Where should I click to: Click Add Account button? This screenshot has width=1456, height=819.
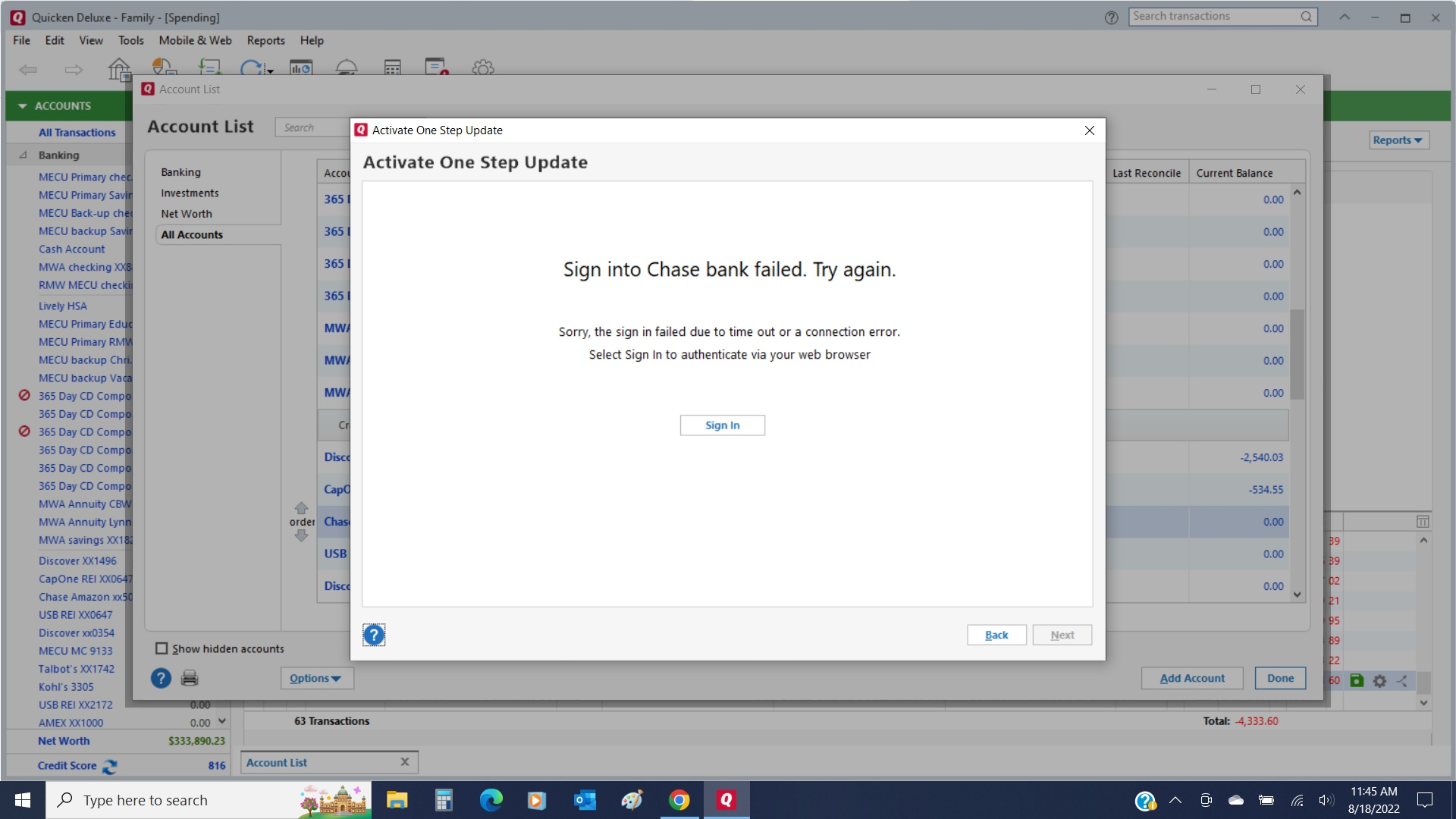(x=1192, y=678)
